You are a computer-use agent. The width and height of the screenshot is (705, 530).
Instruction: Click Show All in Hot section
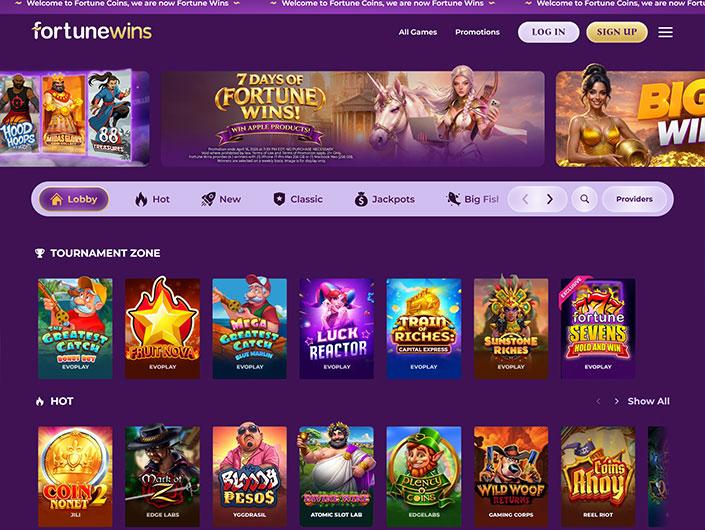648,401
